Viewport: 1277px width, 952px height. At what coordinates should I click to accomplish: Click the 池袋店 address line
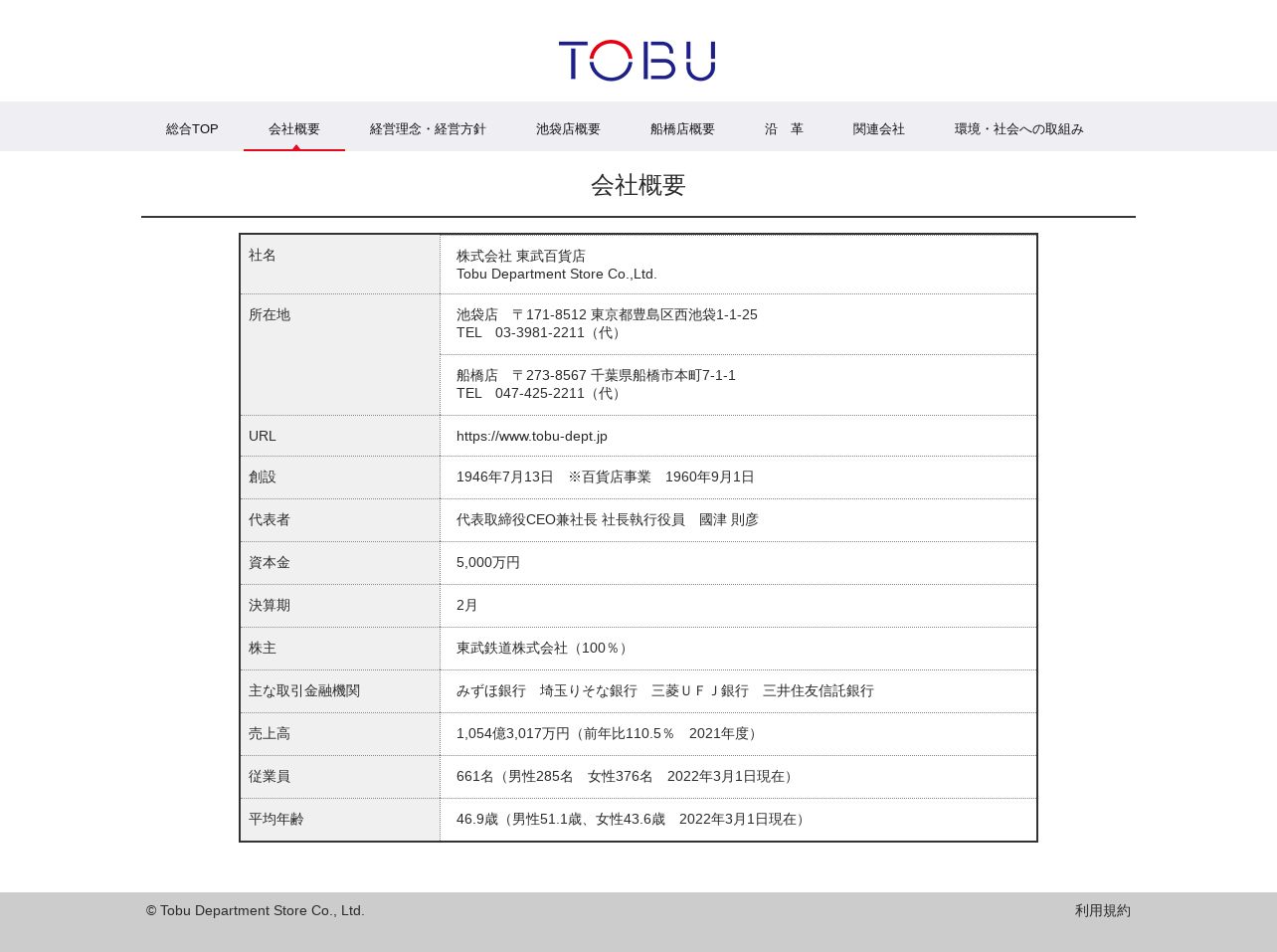click(x=607, y=314)
